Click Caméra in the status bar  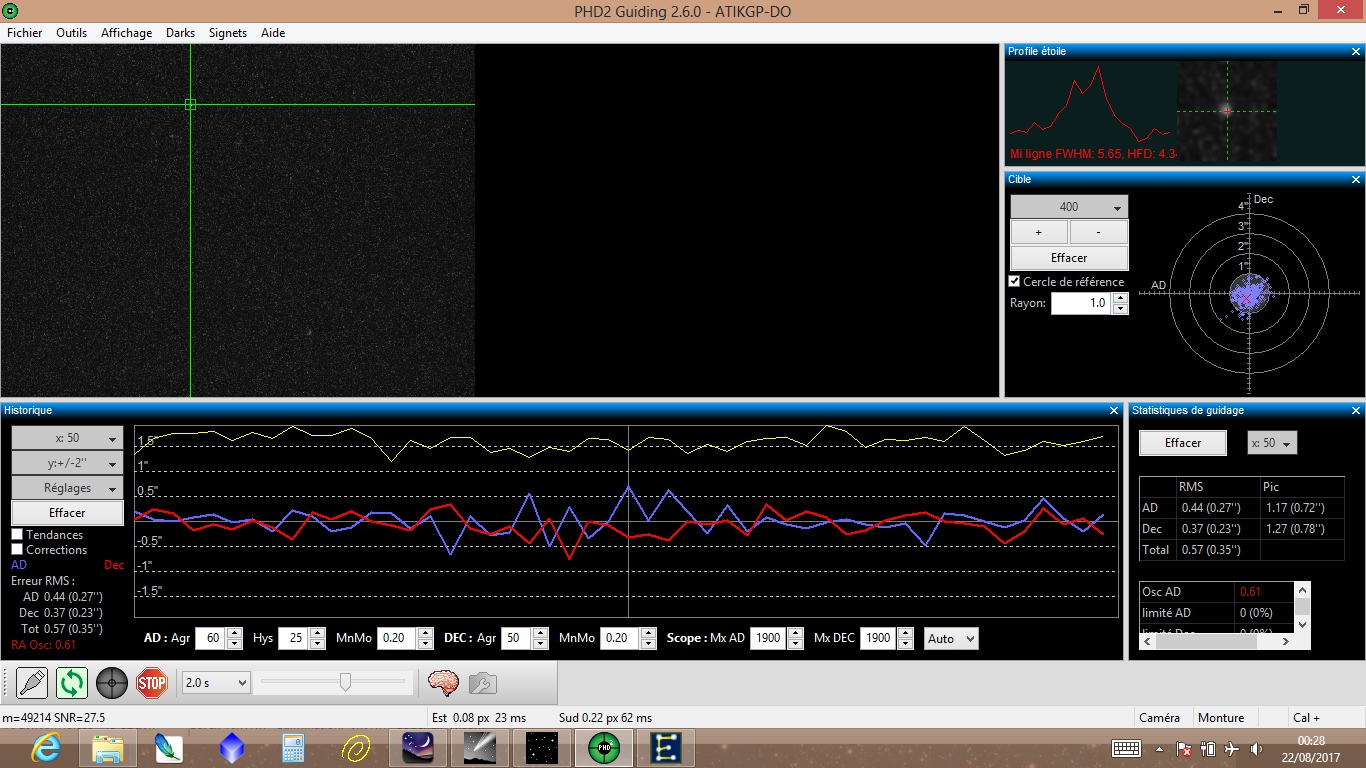(x=1159, y=718)
